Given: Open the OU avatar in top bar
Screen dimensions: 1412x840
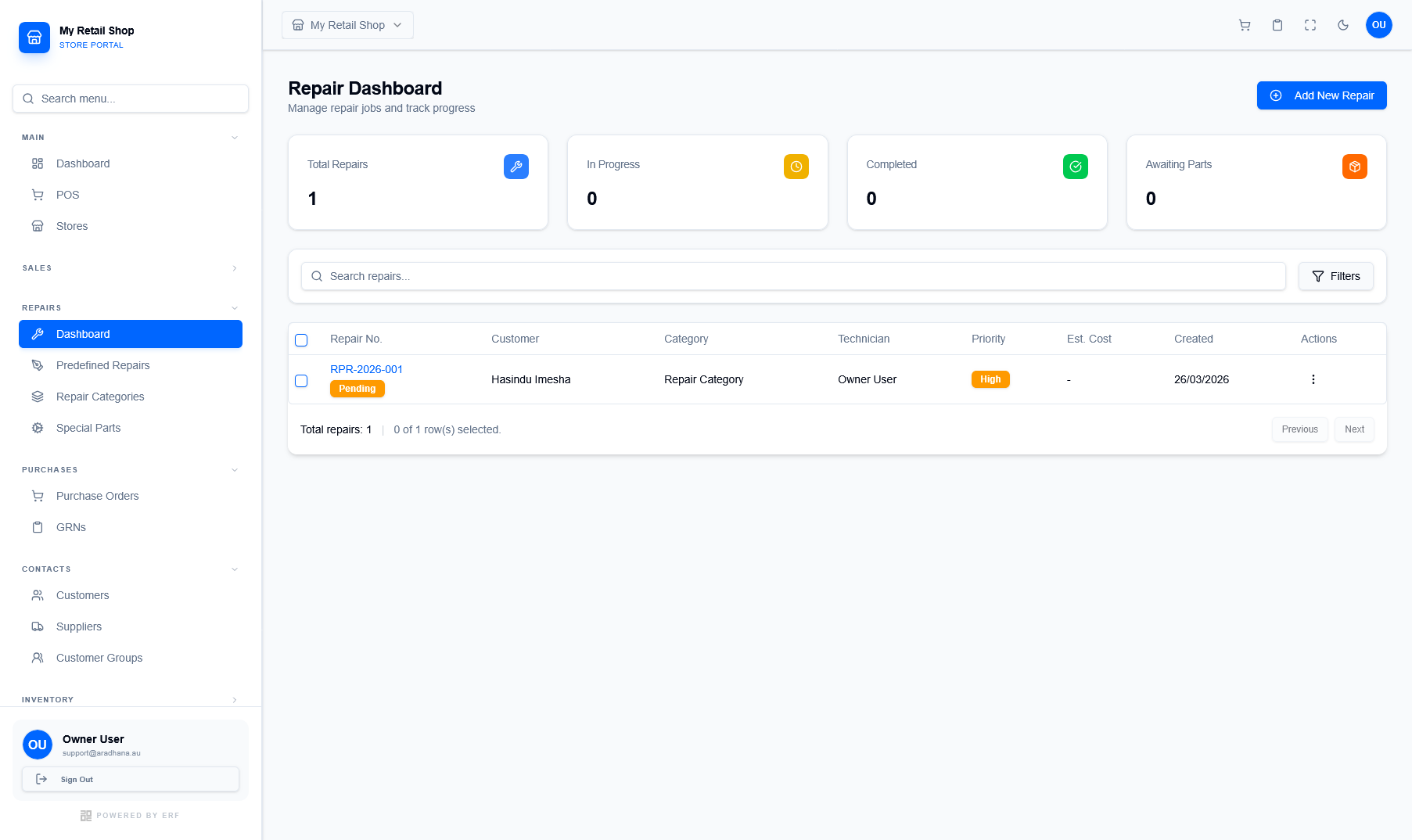Looking at the screenshot, I should click(1379, 25).
